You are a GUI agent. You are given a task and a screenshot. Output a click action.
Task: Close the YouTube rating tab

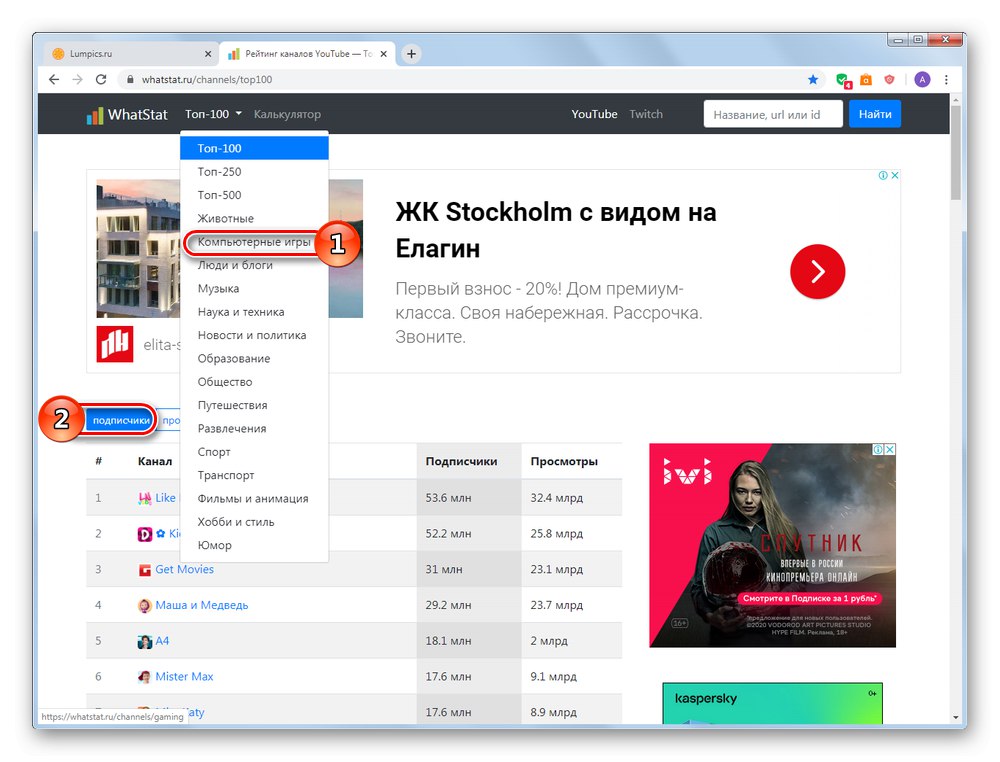click(383, 54)
